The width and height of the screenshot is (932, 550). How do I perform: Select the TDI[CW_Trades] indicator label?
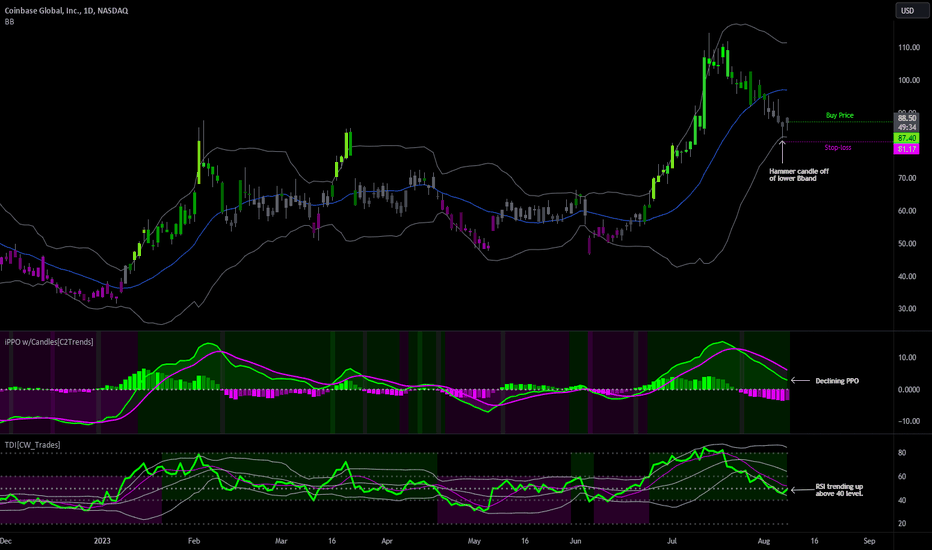pyautogui.click(x=32, y=445)
